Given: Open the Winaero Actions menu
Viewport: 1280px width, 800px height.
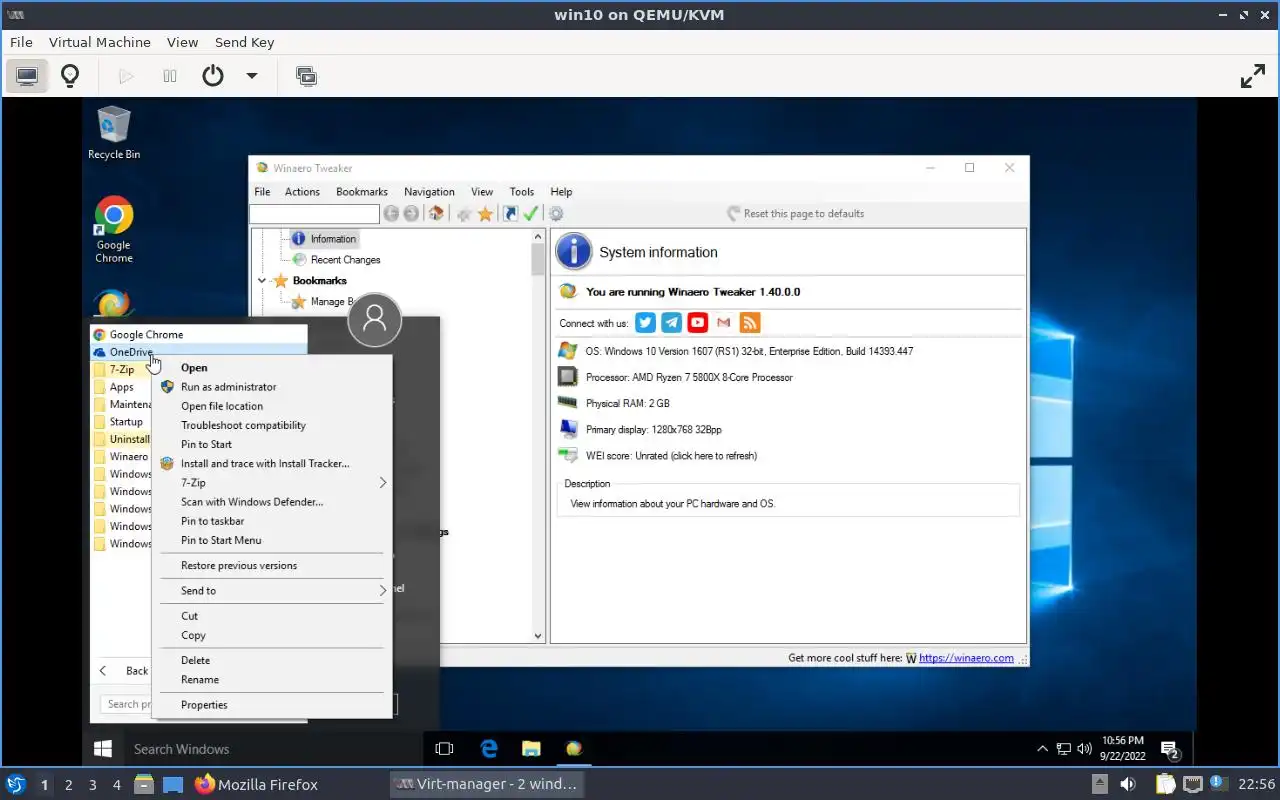Looking at the screenshot, I should pyautogui.click(x=302, y=192).
